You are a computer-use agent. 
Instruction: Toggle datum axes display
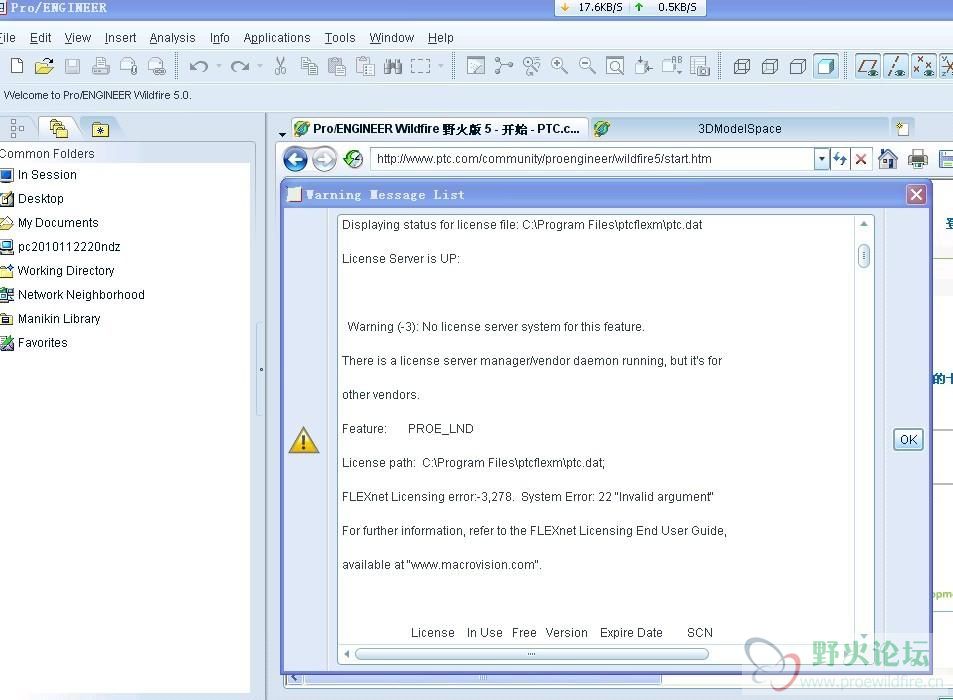click(x=896, y=66)
